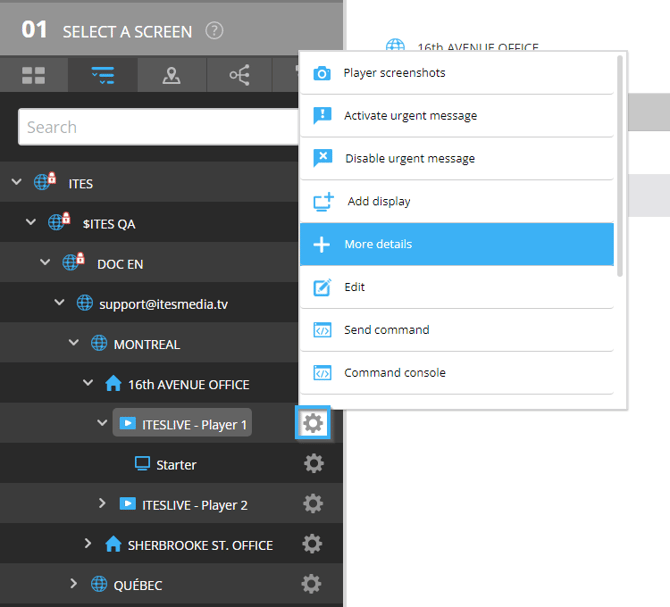The width and height of the screenshot is (670, 607).
Task: Click the Search input field
Action: coord(159,127)
